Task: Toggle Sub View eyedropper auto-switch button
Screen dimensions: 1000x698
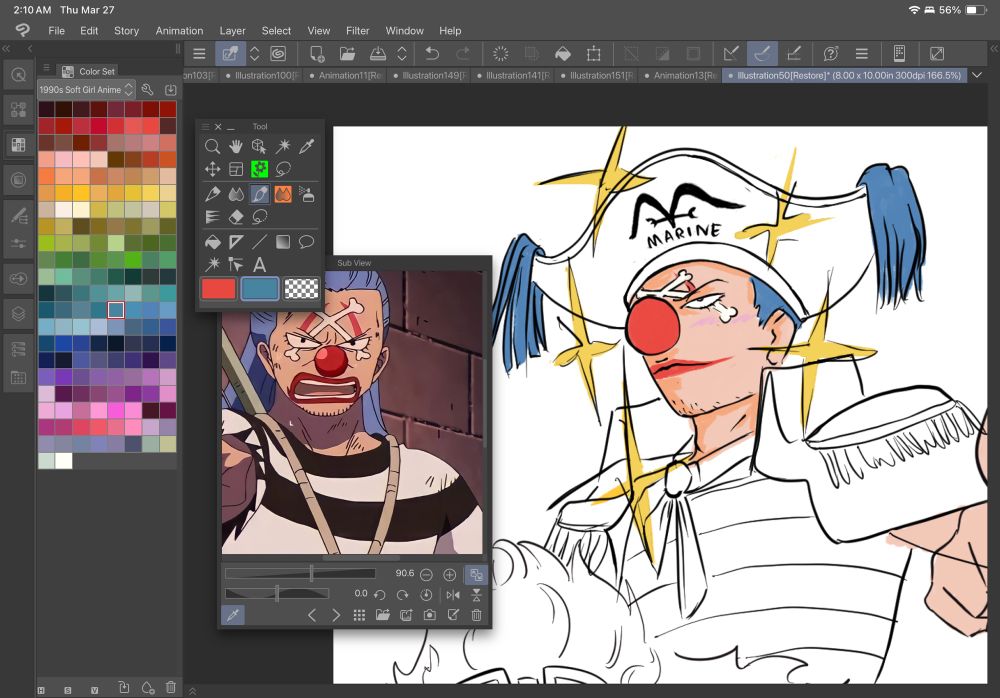Action: [233, 615]
